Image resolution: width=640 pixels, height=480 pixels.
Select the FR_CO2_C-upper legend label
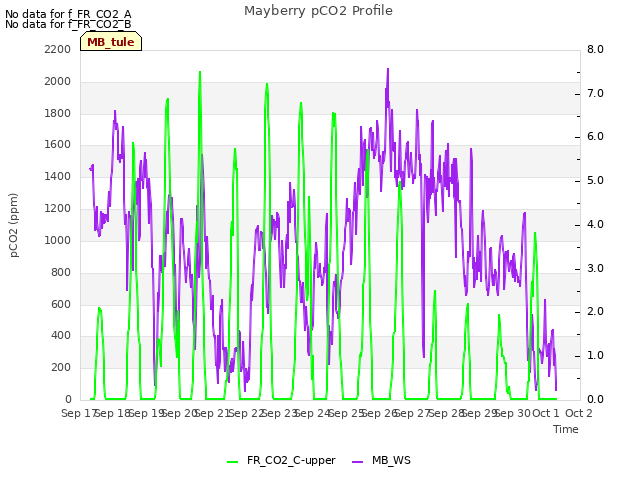point(291,460)
